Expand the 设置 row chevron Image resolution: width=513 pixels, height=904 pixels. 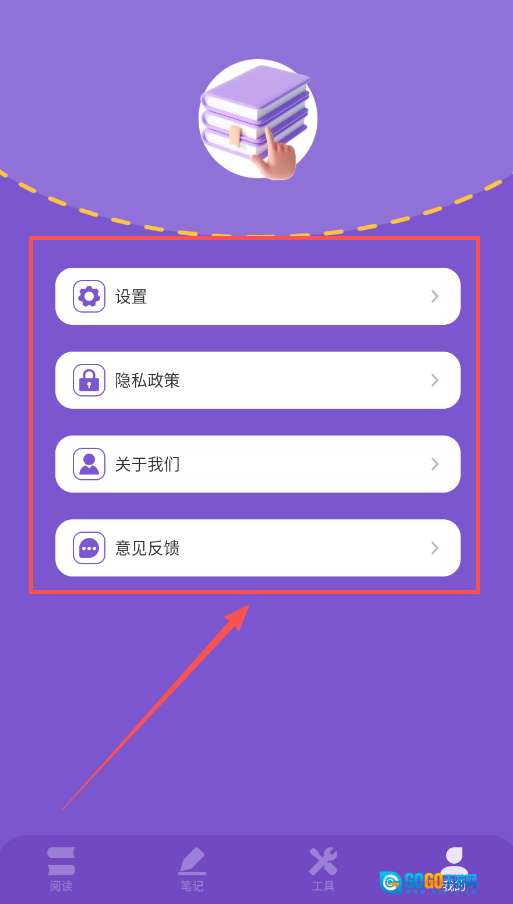[435, 296]
